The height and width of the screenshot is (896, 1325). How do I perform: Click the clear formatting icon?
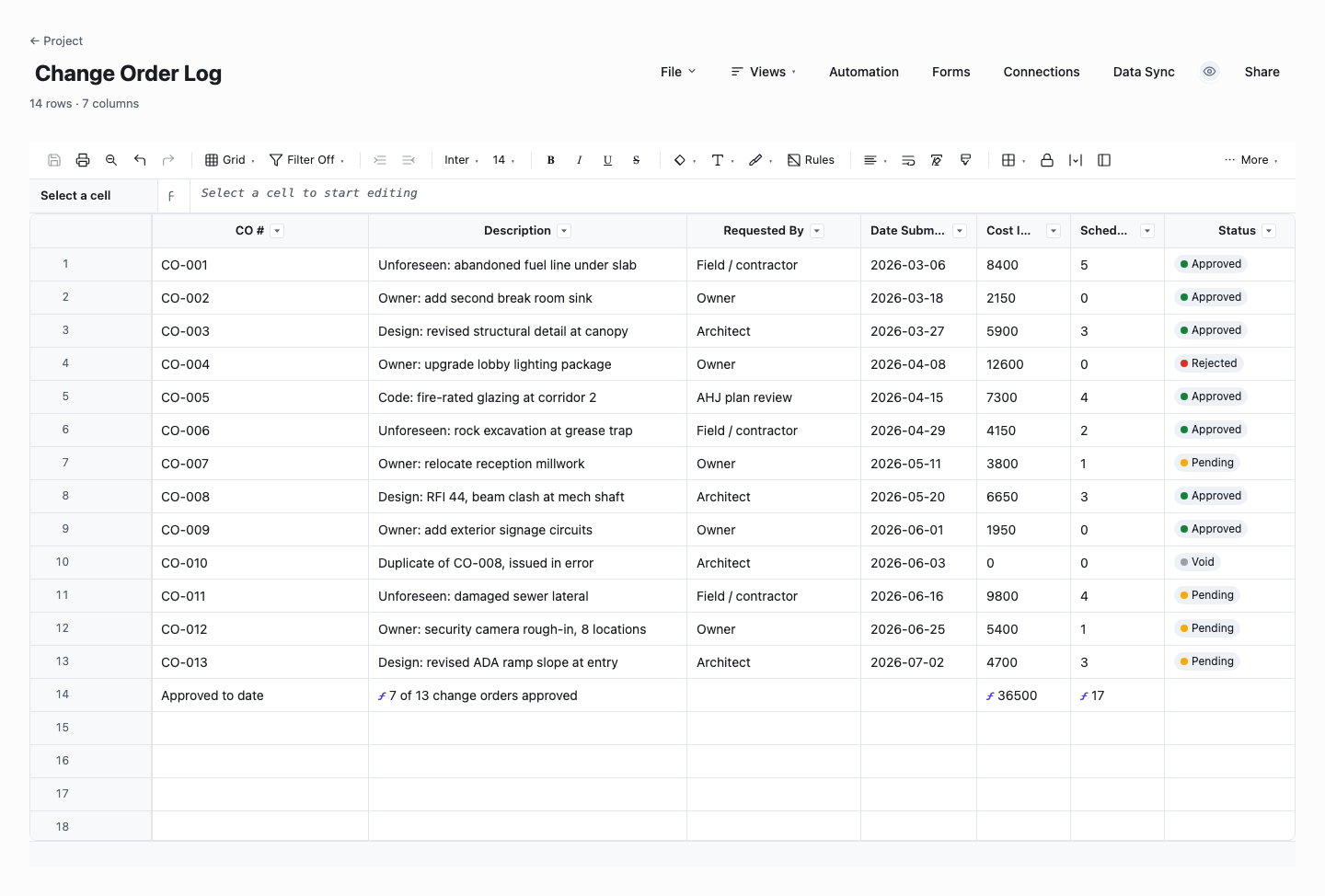coord(937,160)
